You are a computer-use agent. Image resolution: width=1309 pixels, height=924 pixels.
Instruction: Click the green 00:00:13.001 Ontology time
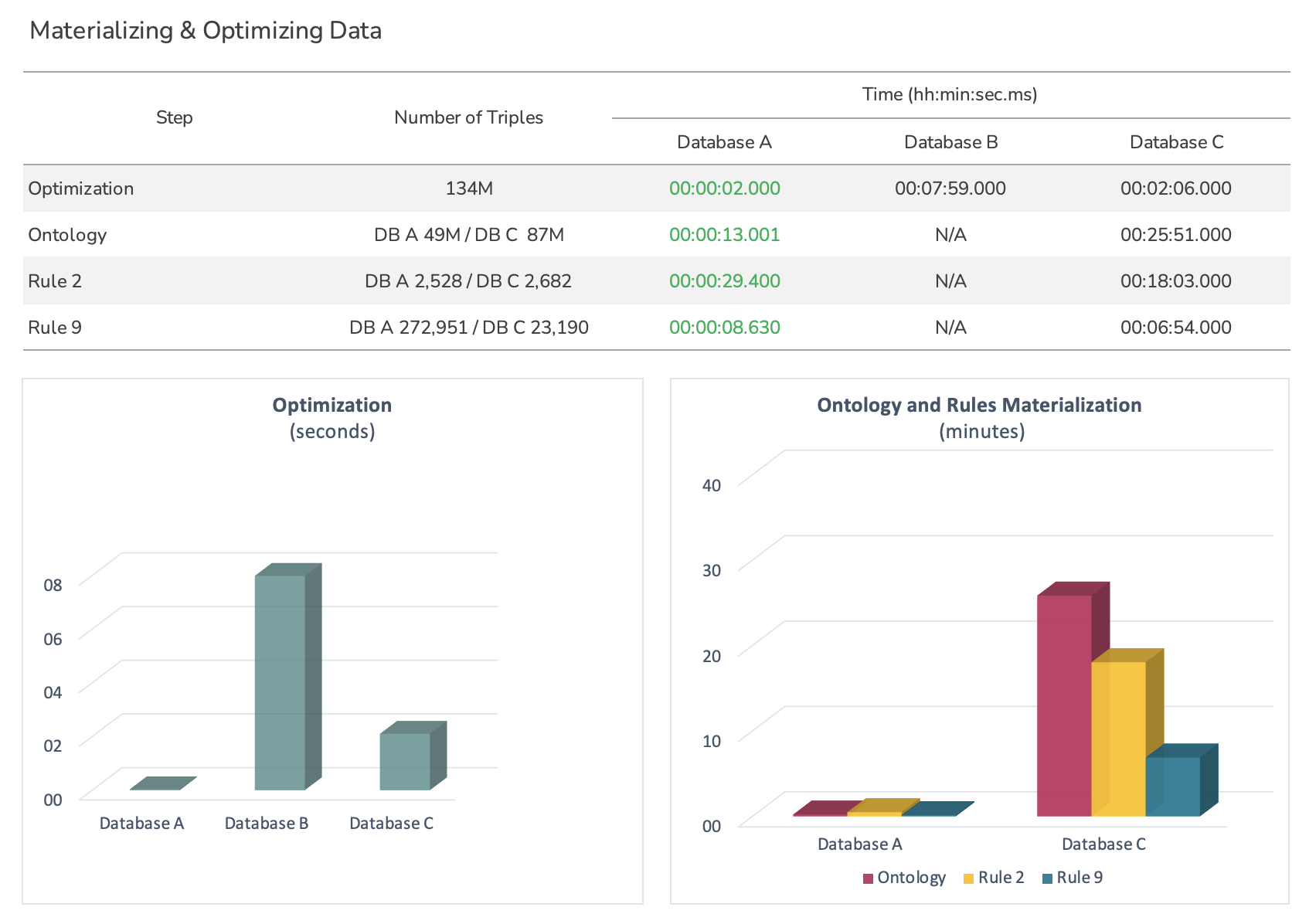[x=724, y=235]
